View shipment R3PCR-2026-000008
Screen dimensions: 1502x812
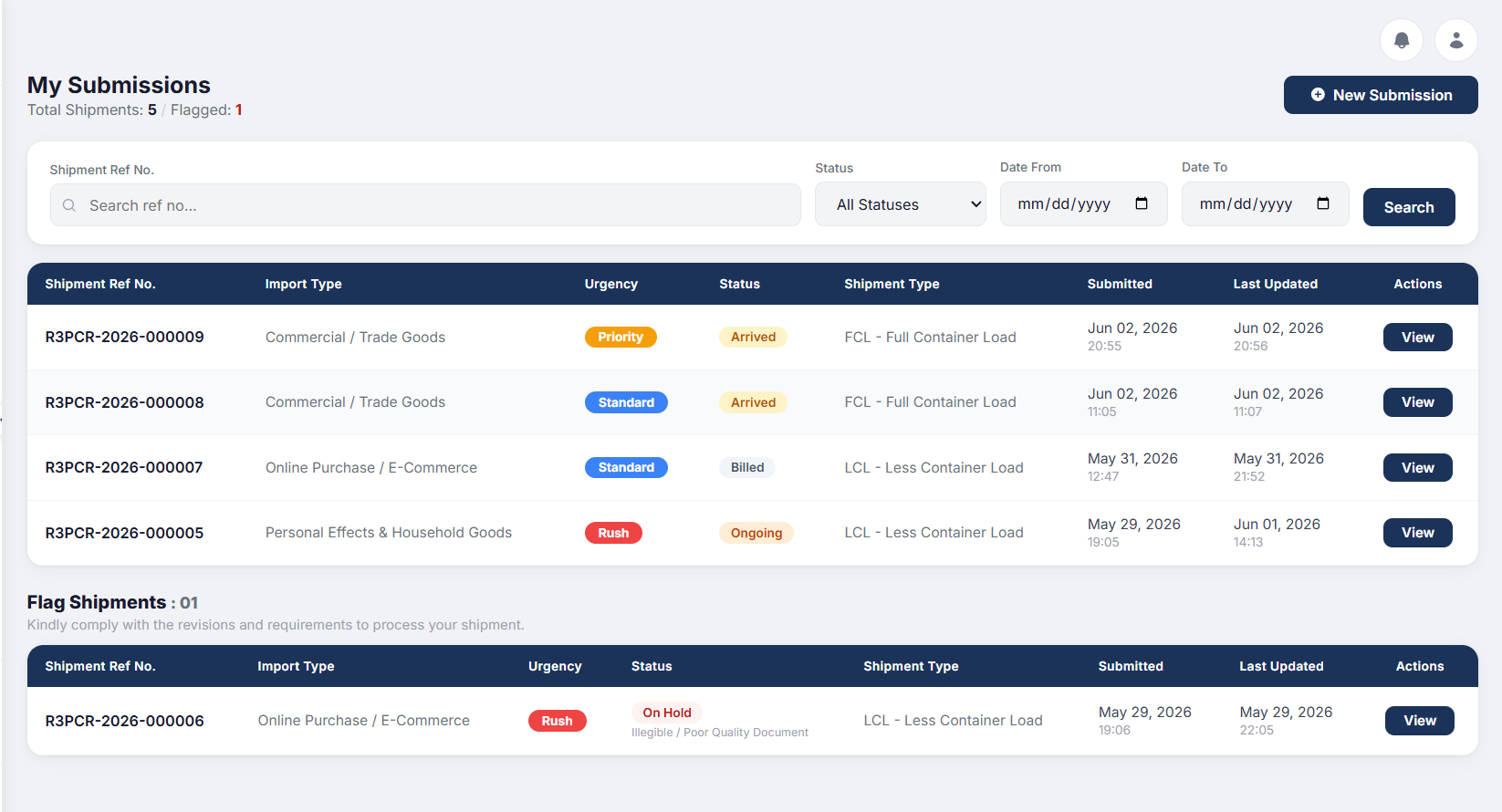1418,402
